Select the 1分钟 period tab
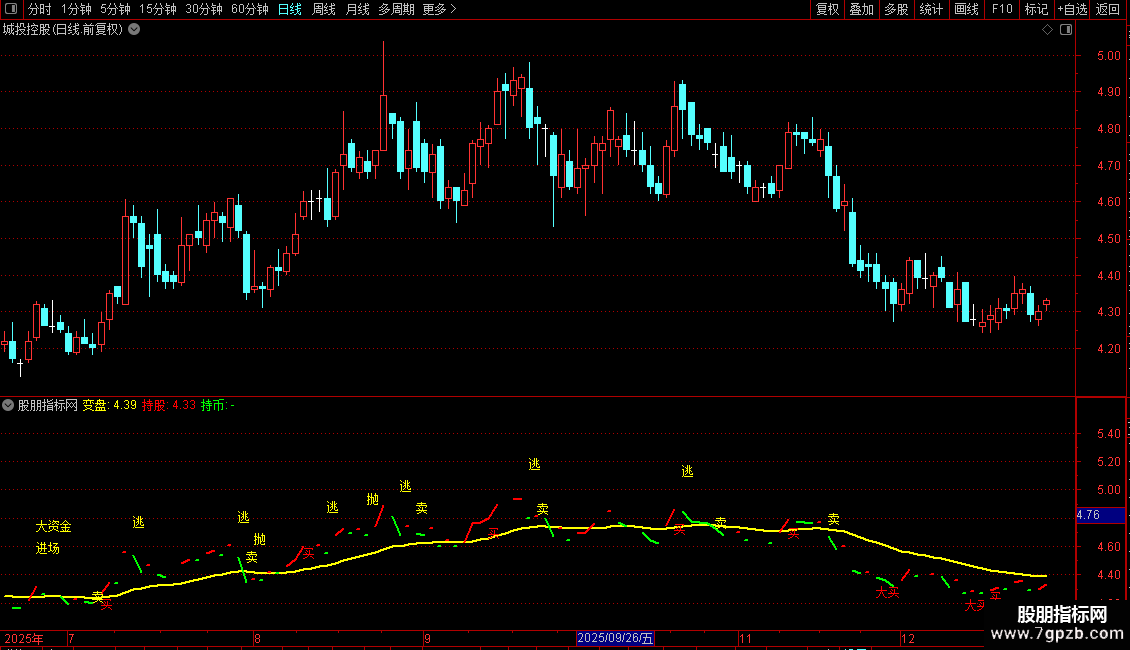Image resolution: width=1130 pixels, height=650 pixels. pyautogui.click(x=76, y=9)
